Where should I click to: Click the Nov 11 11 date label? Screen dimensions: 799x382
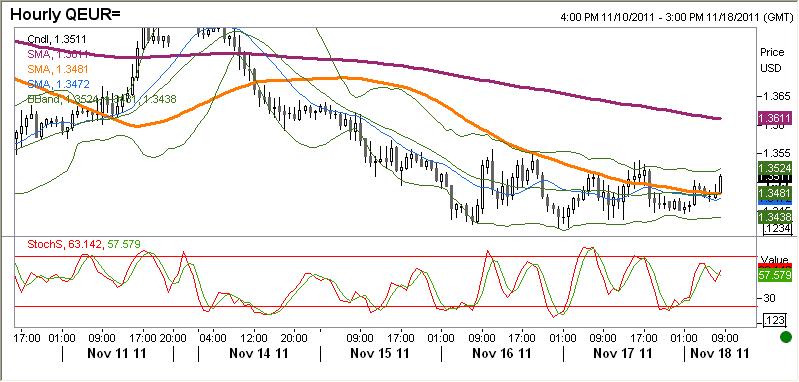point(118,353)
